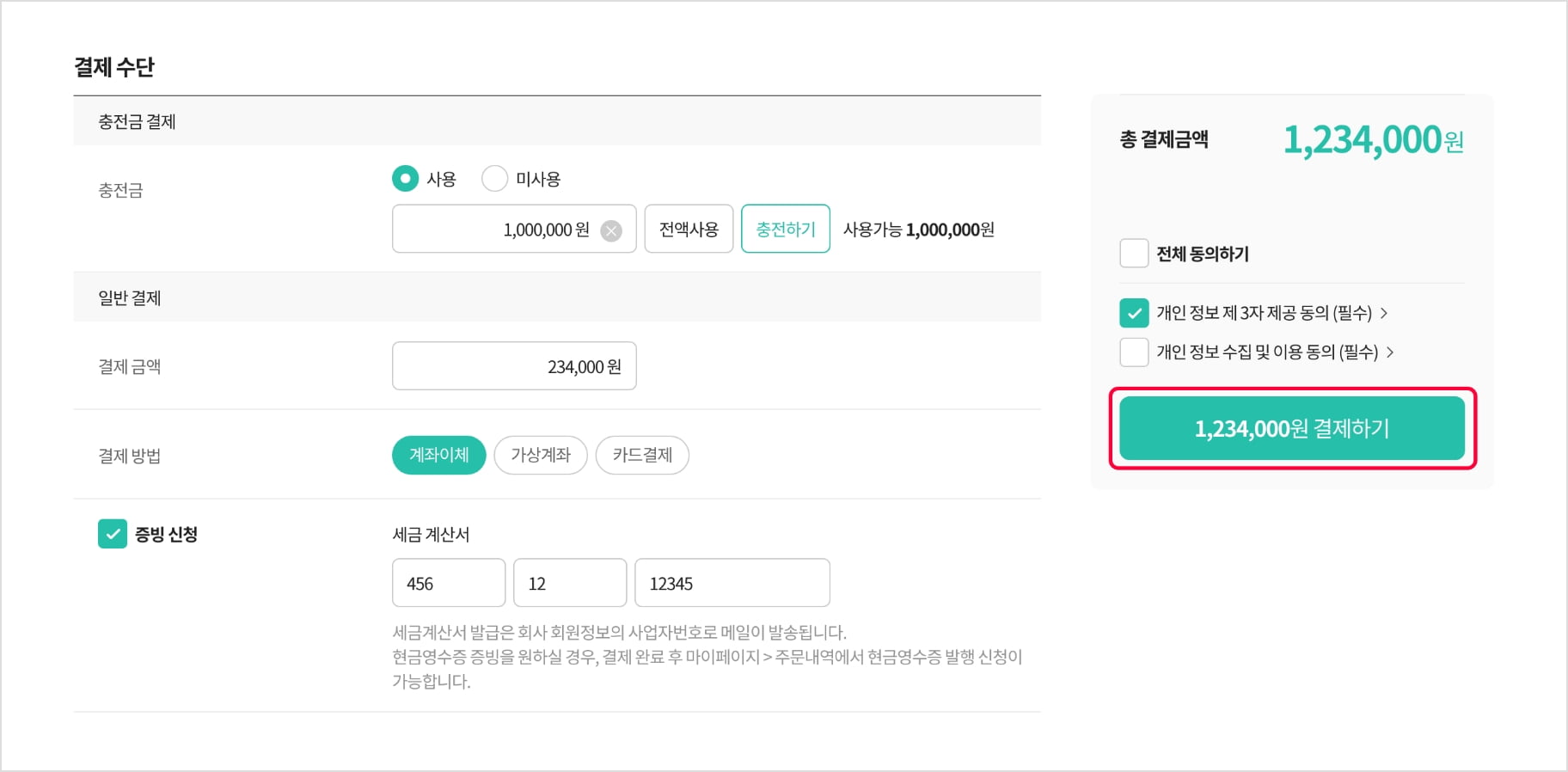The image size is (1568, 772).
Task: Check the 전체 동의하기 checkbox
Action: point(1134,254)
